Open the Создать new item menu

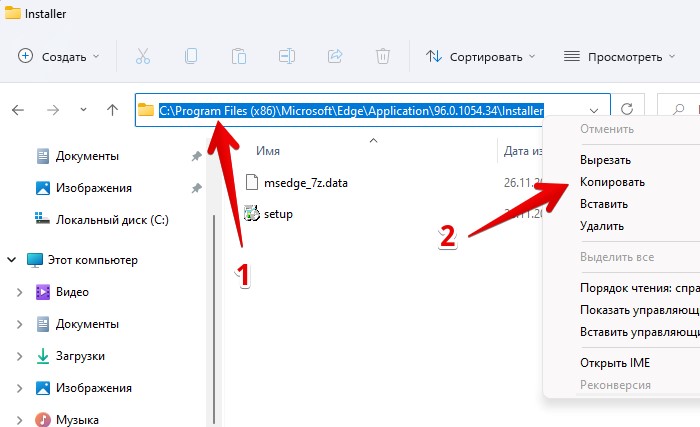click(x=58, y=57)
